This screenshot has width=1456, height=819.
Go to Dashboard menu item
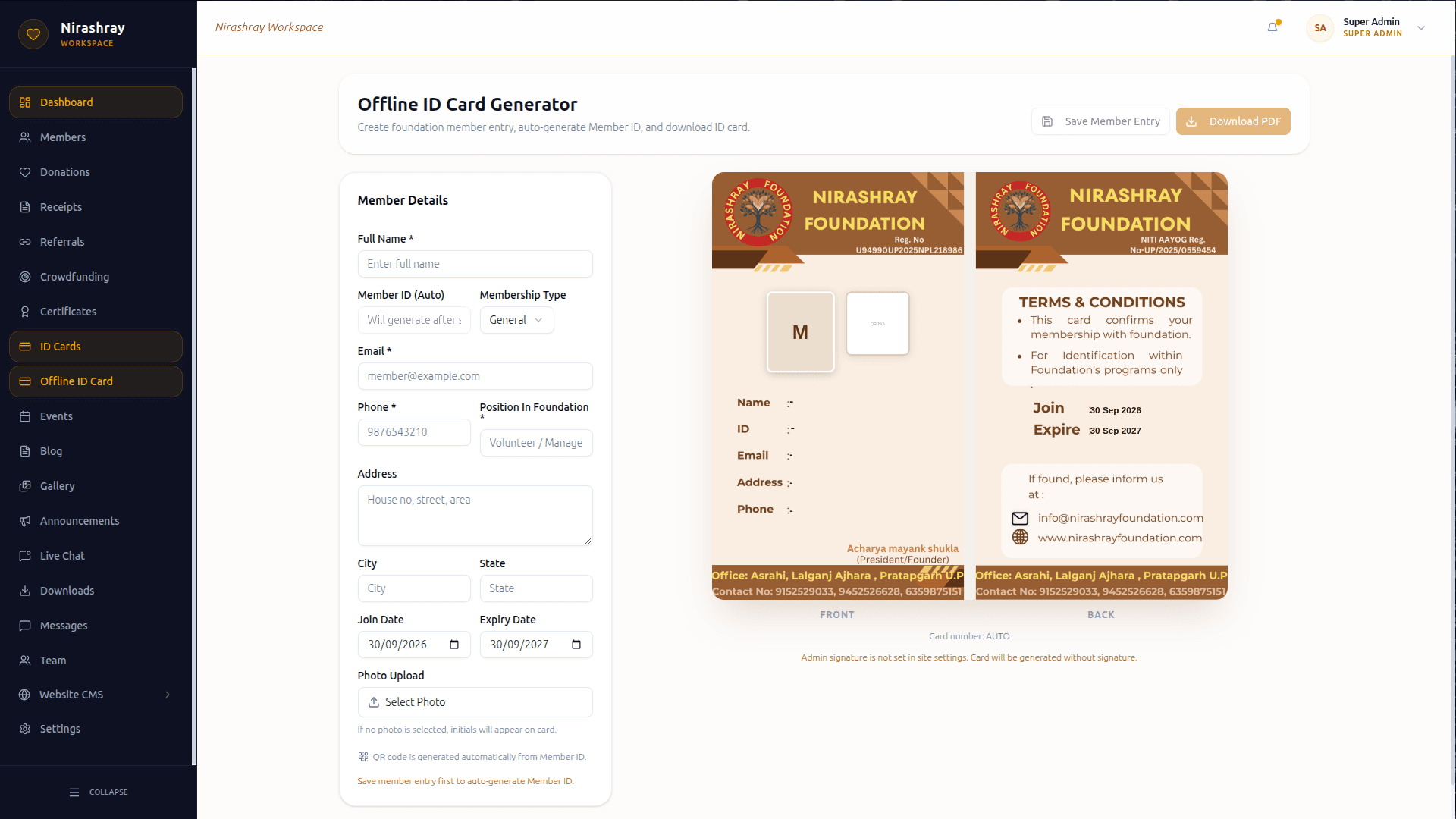[x=96, y=102]
